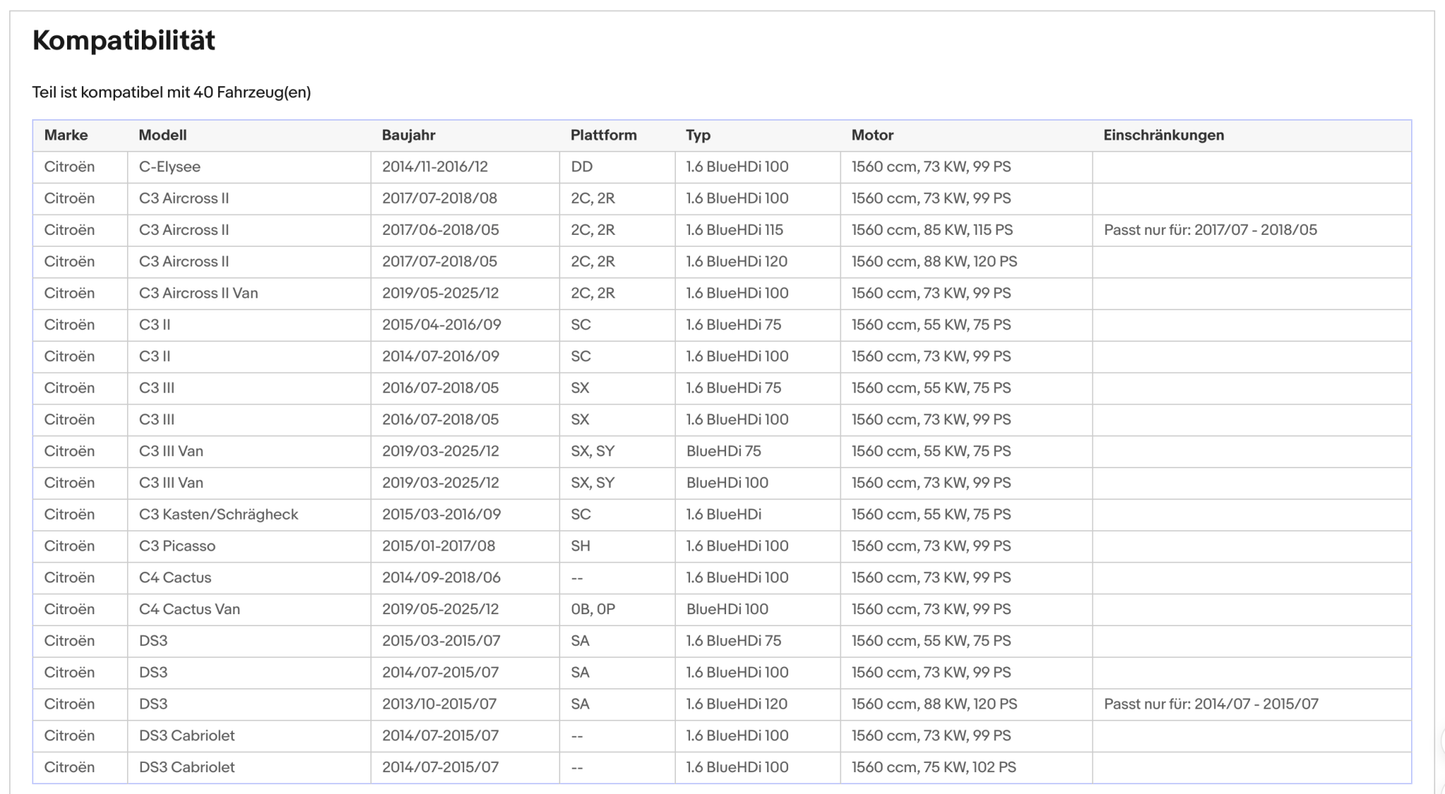The width and height of the screenshot is (1445, 794).
Task: Click the 2013/10-2015/07 Baujahr cell
Action: 465,704
